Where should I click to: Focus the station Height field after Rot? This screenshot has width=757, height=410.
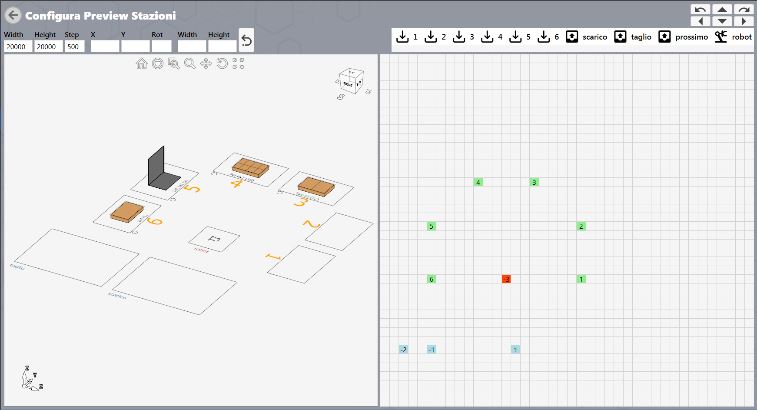(x=222, y=46)
